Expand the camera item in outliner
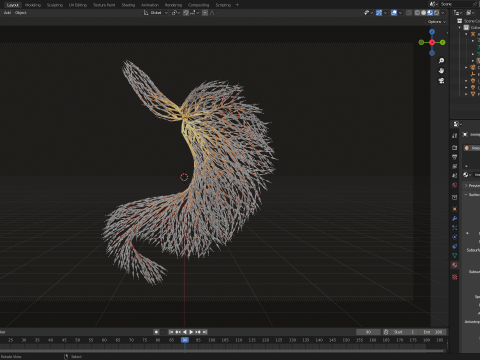480x360 pixels. [466, 67]
